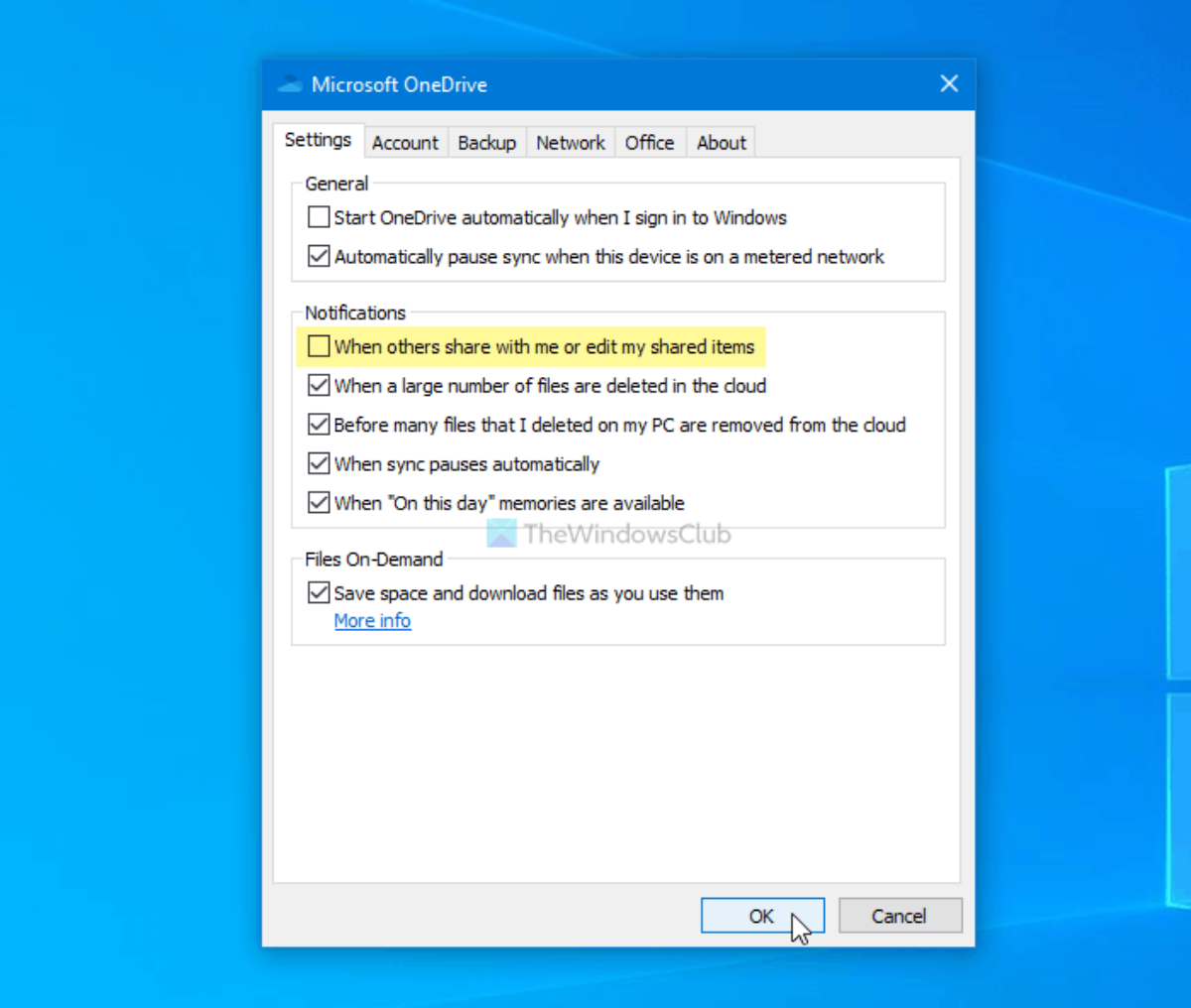
Task: Go to the Network tab
Action: coord(571,143)
